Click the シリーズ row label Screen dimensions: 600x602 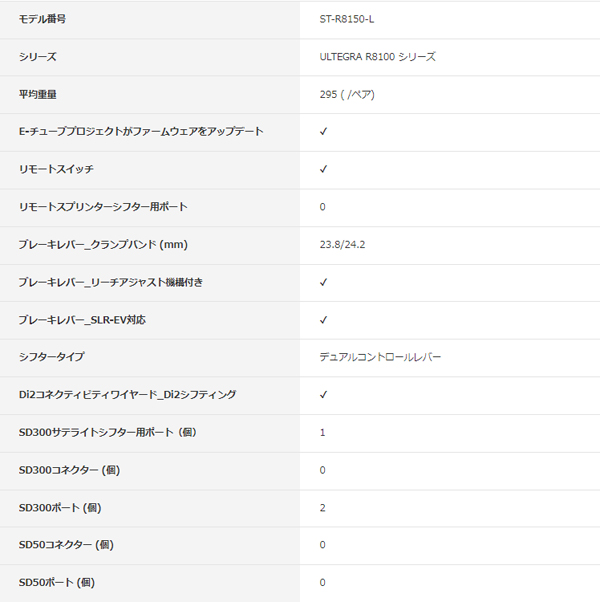pos(38,57)
